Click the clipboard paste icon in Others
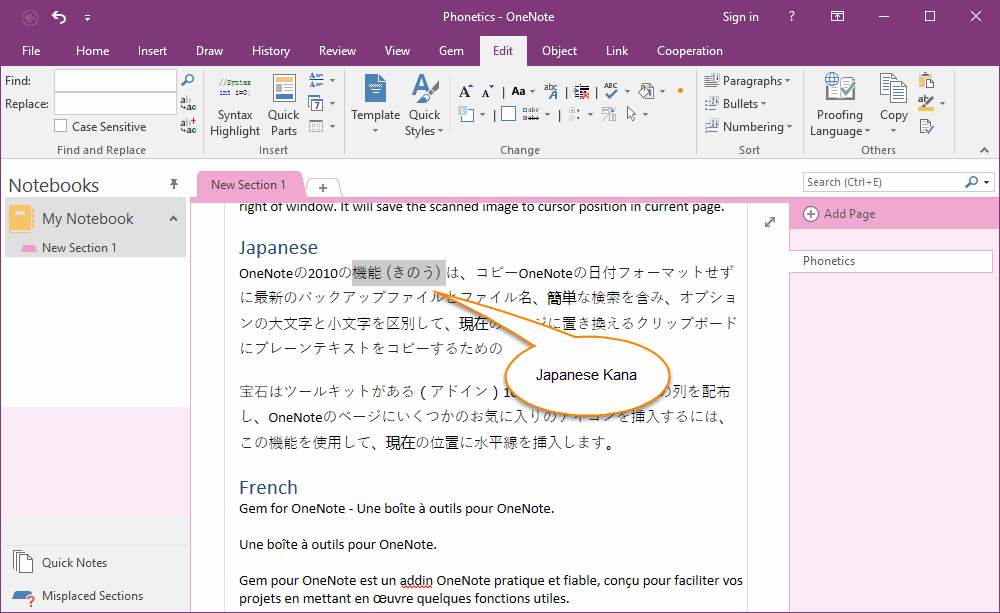This screenshot has width=1000, height=613. (926, 80)
